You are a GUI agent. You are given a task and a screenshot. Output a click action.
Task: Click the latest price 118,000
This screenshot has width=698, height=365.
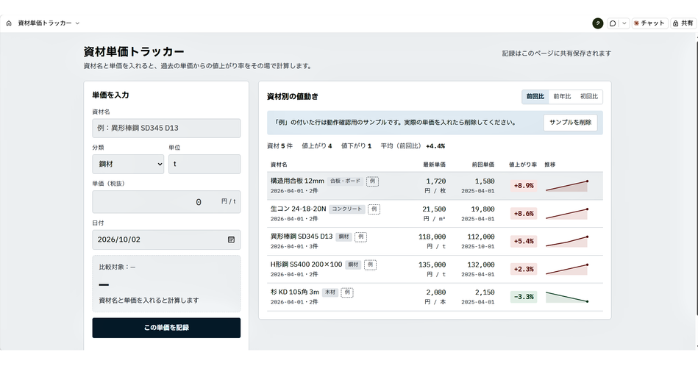pyautogui.click(x=432, y=237)
